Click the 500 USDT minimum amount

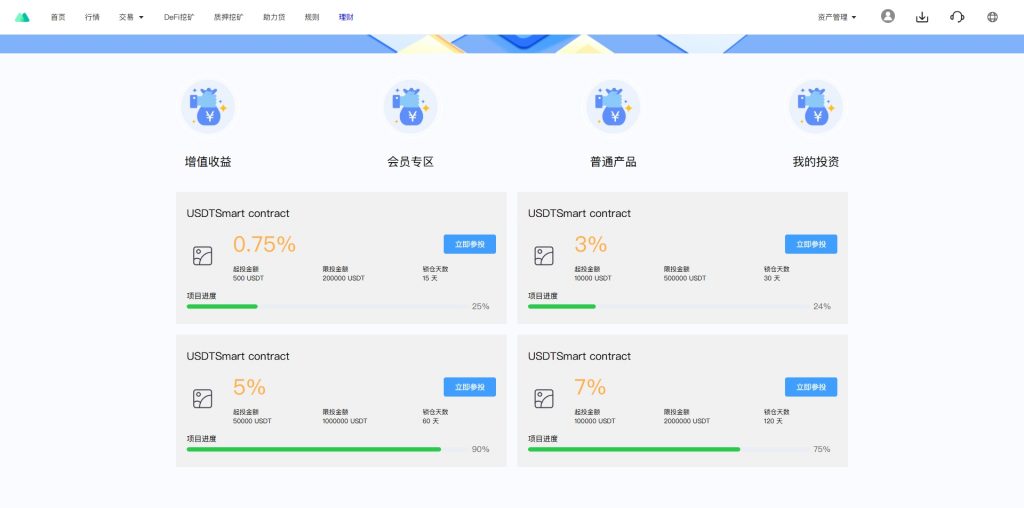click(249, 278)
